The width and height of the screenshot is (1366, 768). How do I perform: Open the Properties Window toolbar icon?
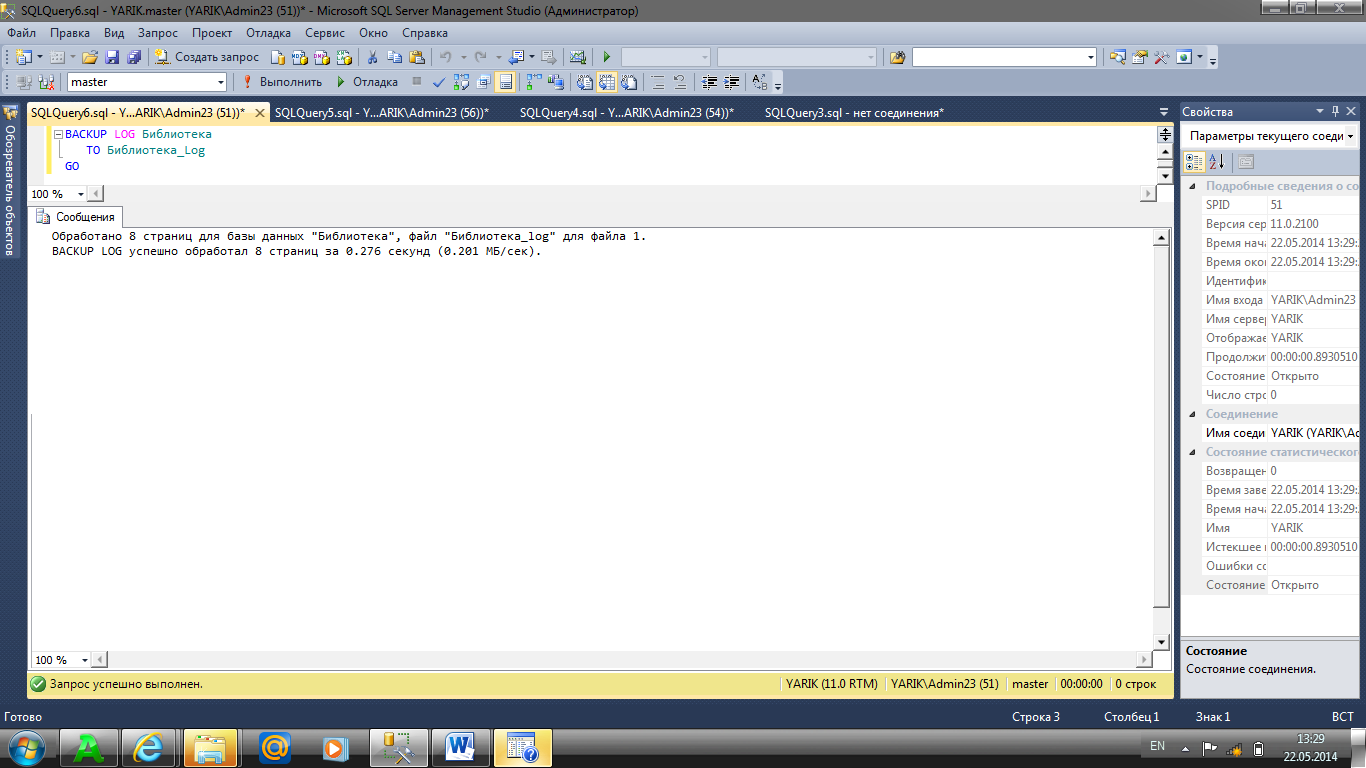pos(1139,57)
